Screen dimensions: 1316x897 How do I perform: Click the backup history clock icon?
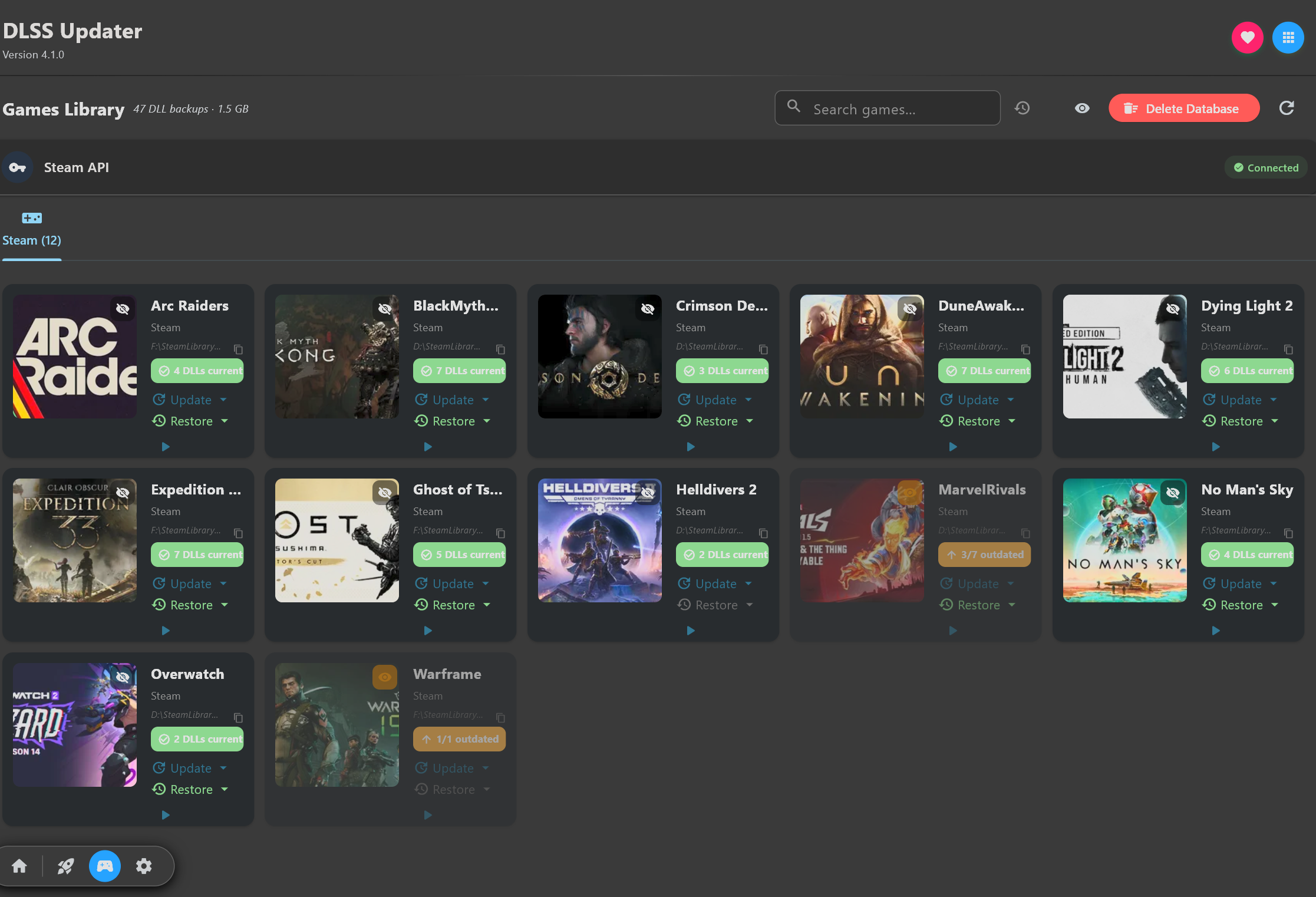[x=1022, y=108]
